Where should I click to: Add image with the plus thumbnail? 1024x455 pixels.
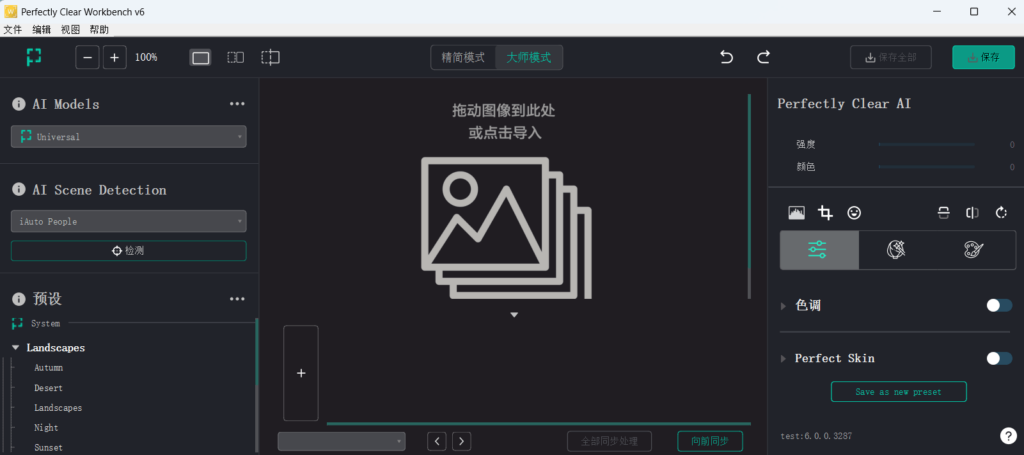[x=300, y=373]
